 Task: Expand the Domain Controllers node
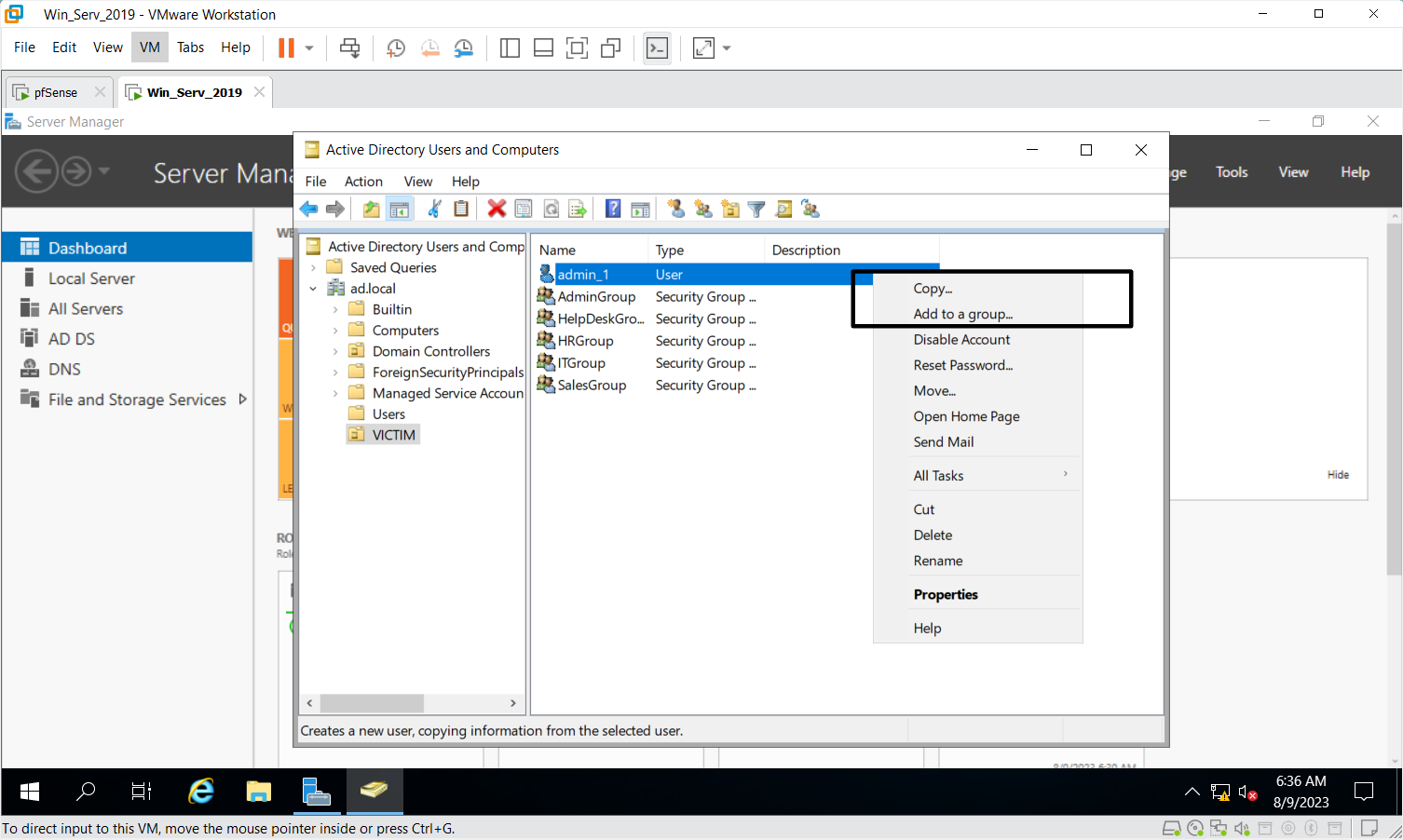pos(335,351)
